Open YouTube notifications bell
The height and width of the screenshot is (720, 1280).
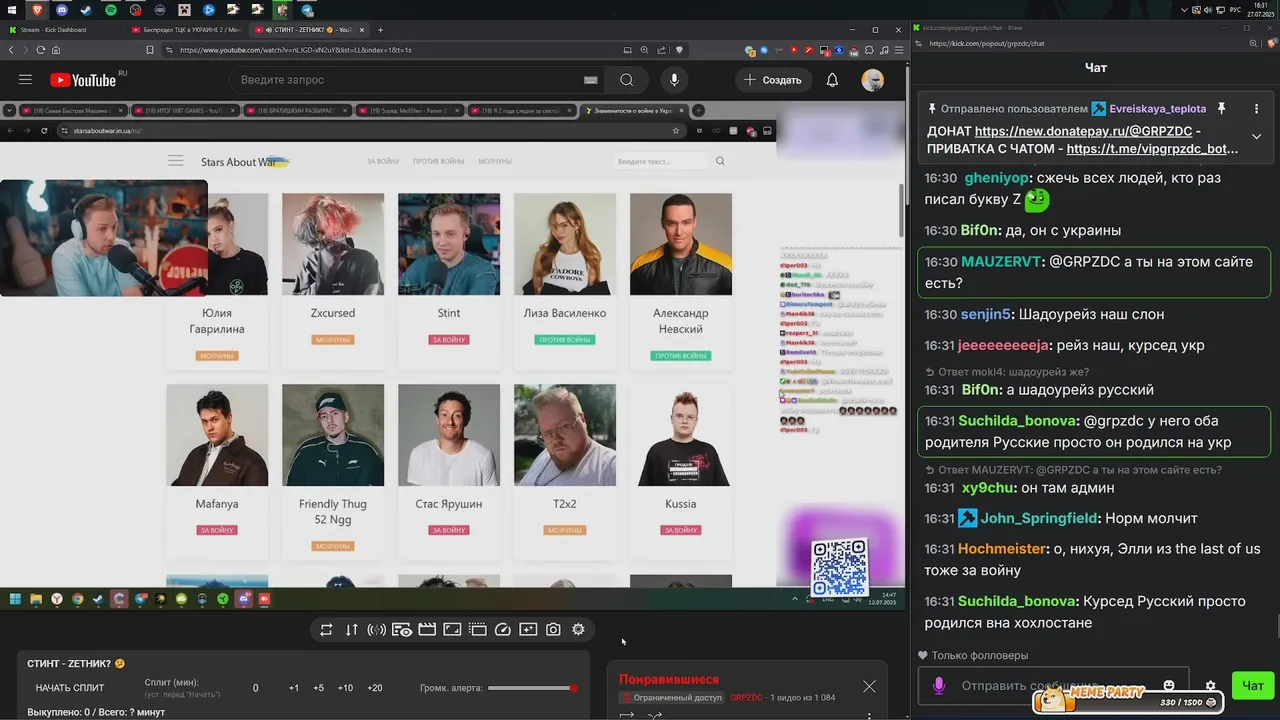[832, 80]
